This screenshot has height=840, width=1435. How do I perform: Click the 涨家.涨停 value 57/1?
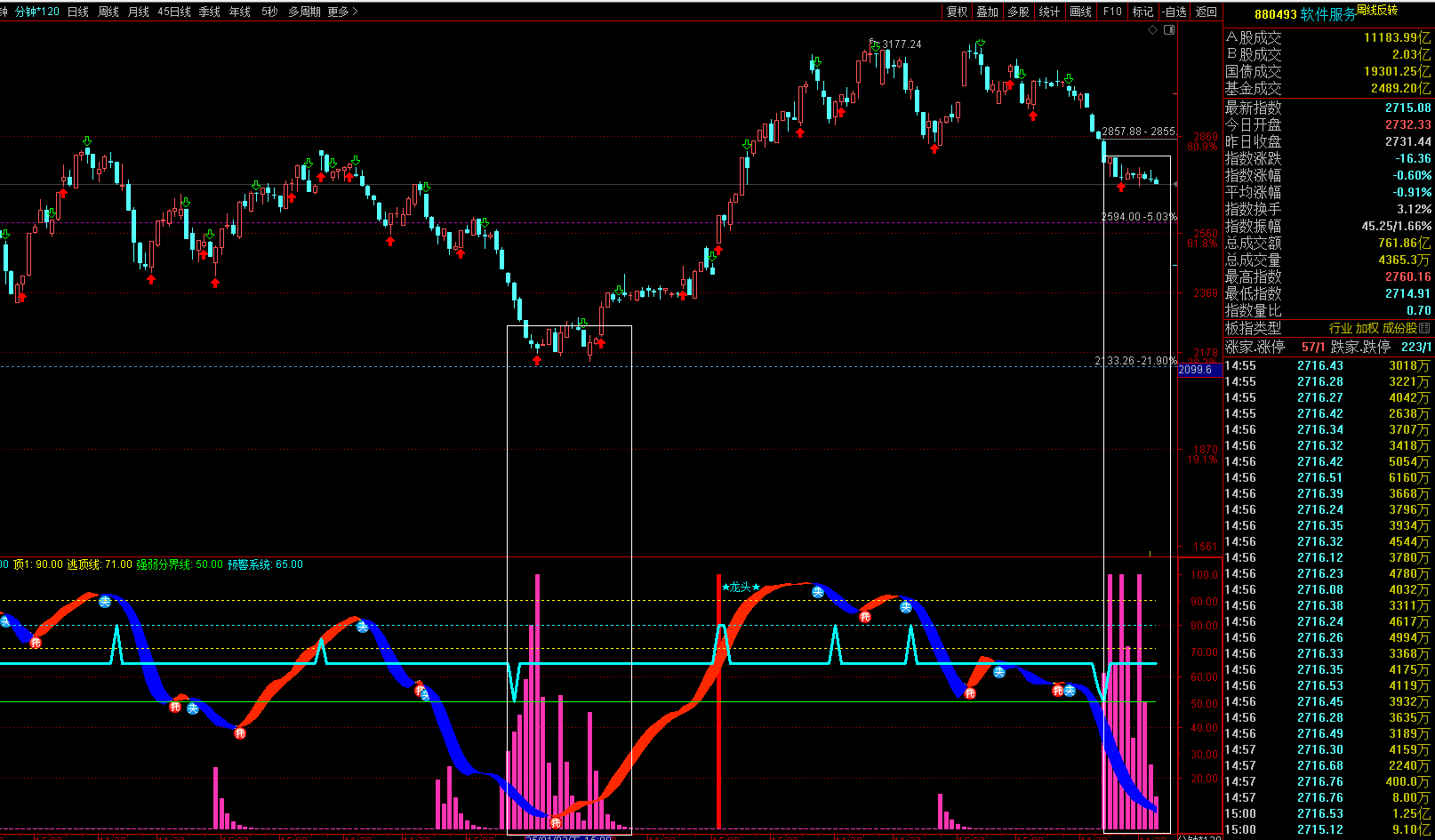[x=1313, y=347]
